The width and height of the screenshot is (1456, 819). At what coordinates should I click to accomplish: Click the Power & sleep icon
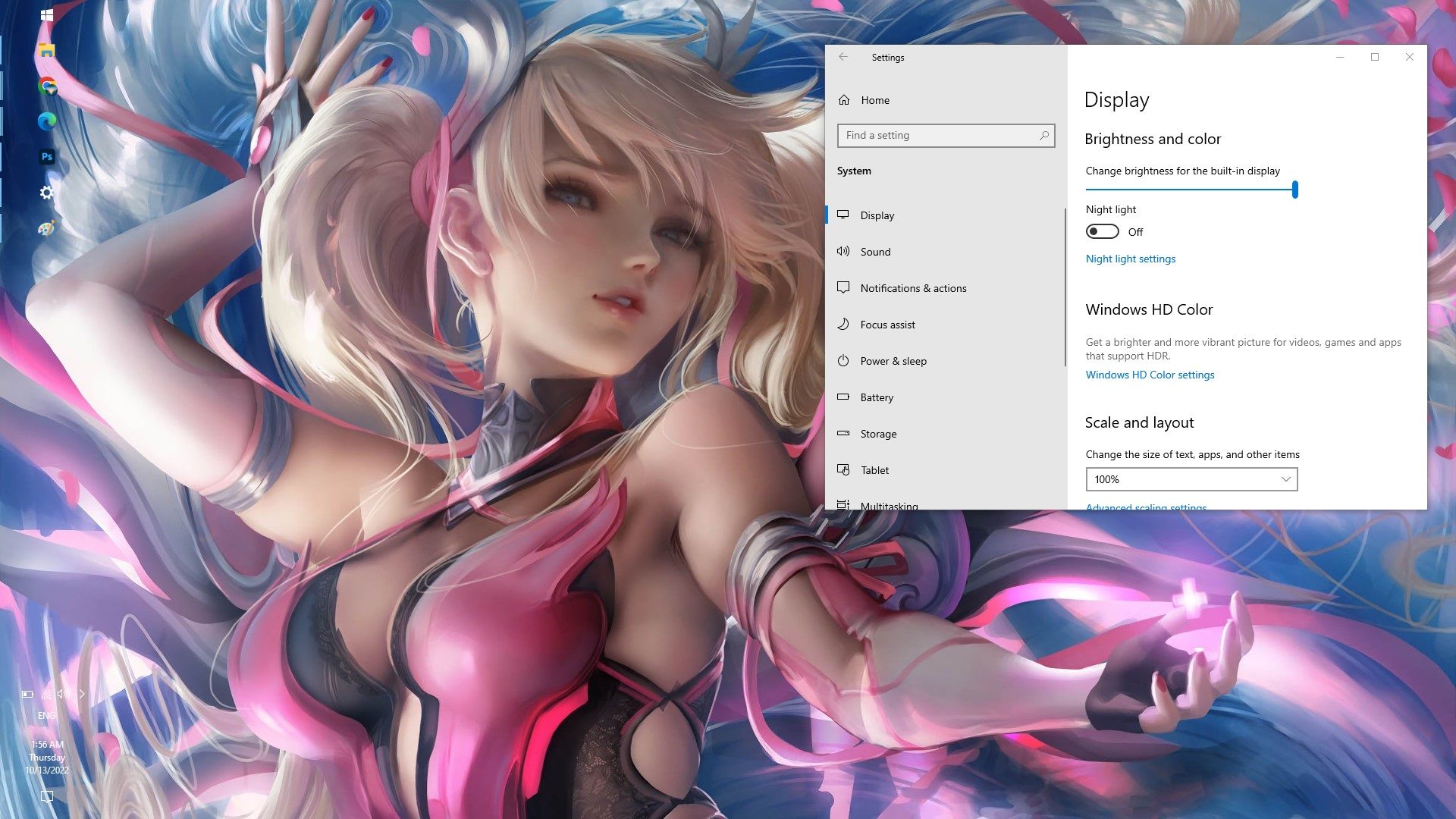point(843,360)
